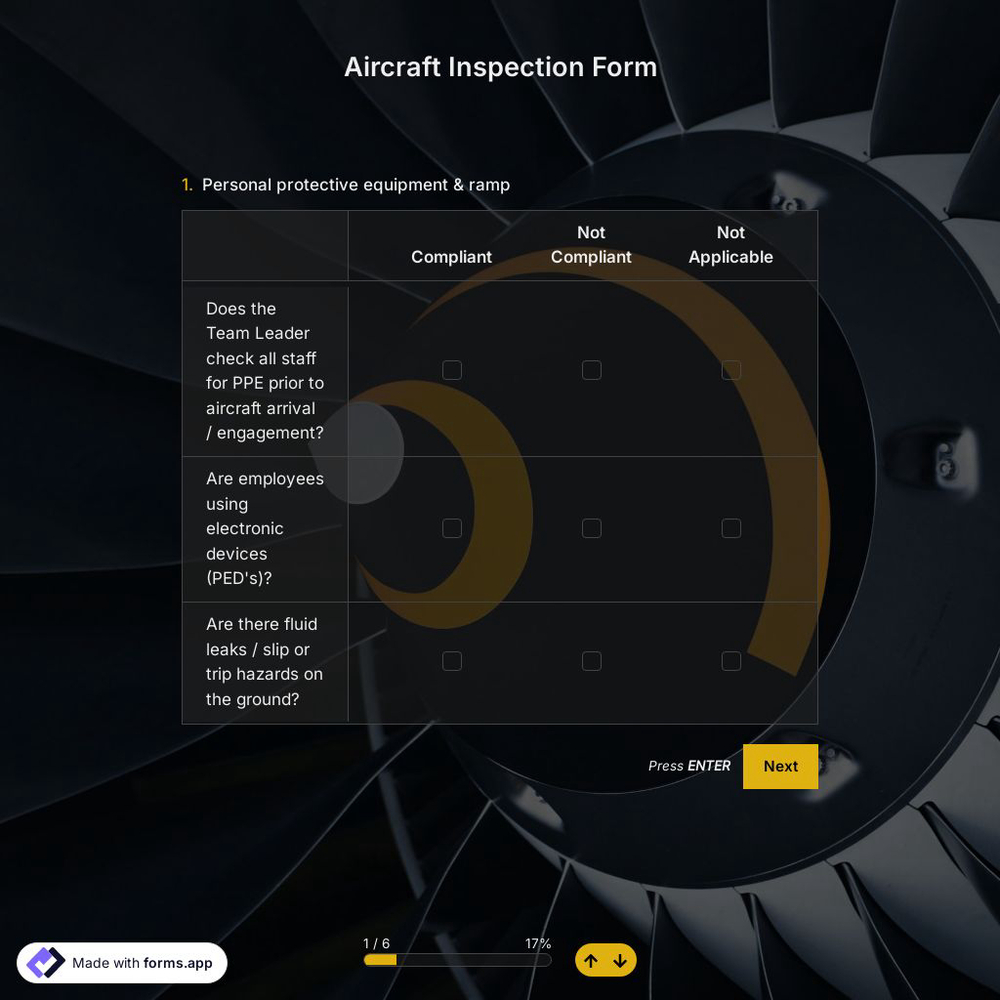Click the Aircraft Inspection Form title
1000x1000 pixels.
click(500, 67)
